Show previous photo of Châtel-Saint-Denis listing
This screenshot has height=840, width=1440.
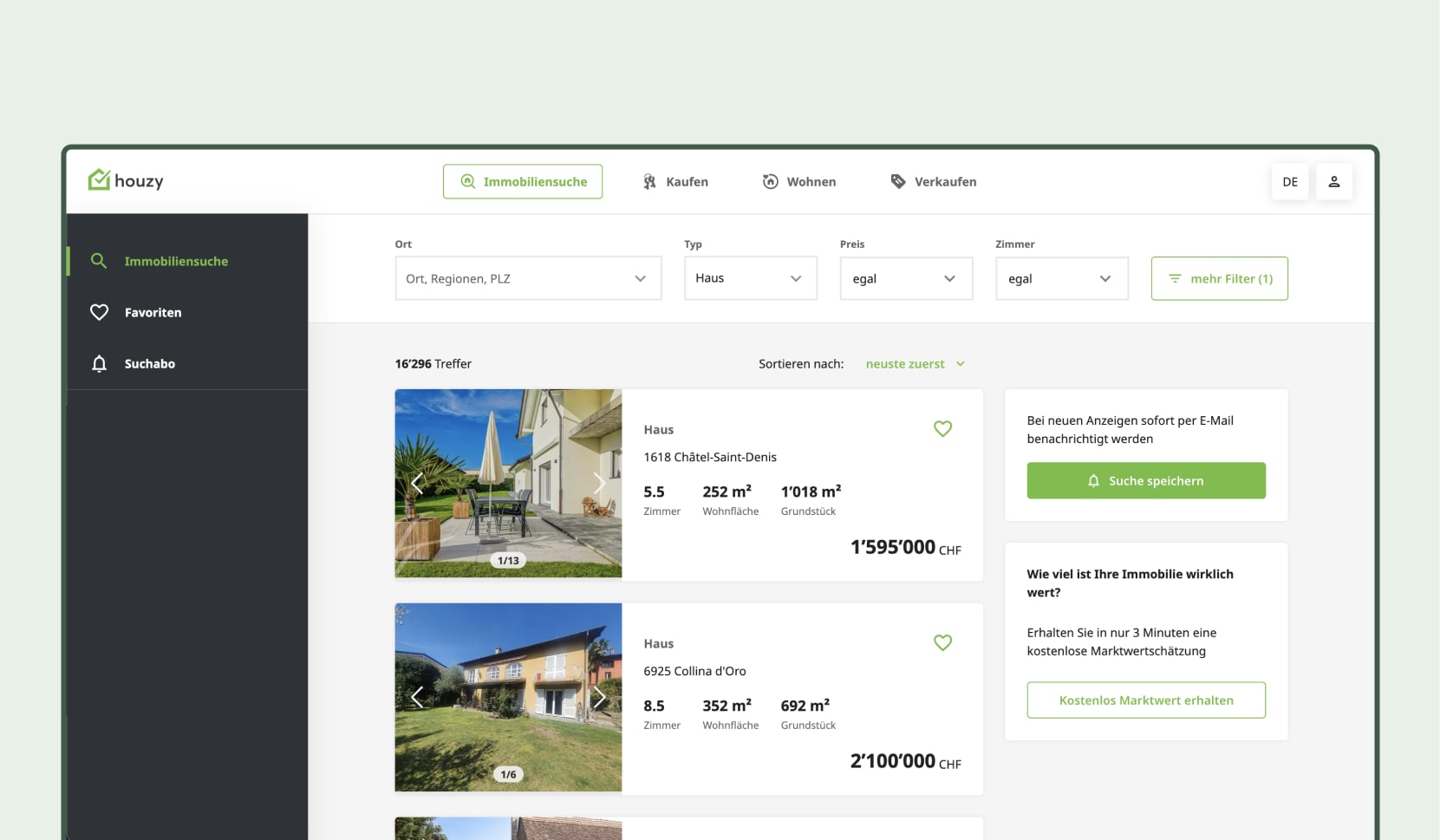coord(417,484)
